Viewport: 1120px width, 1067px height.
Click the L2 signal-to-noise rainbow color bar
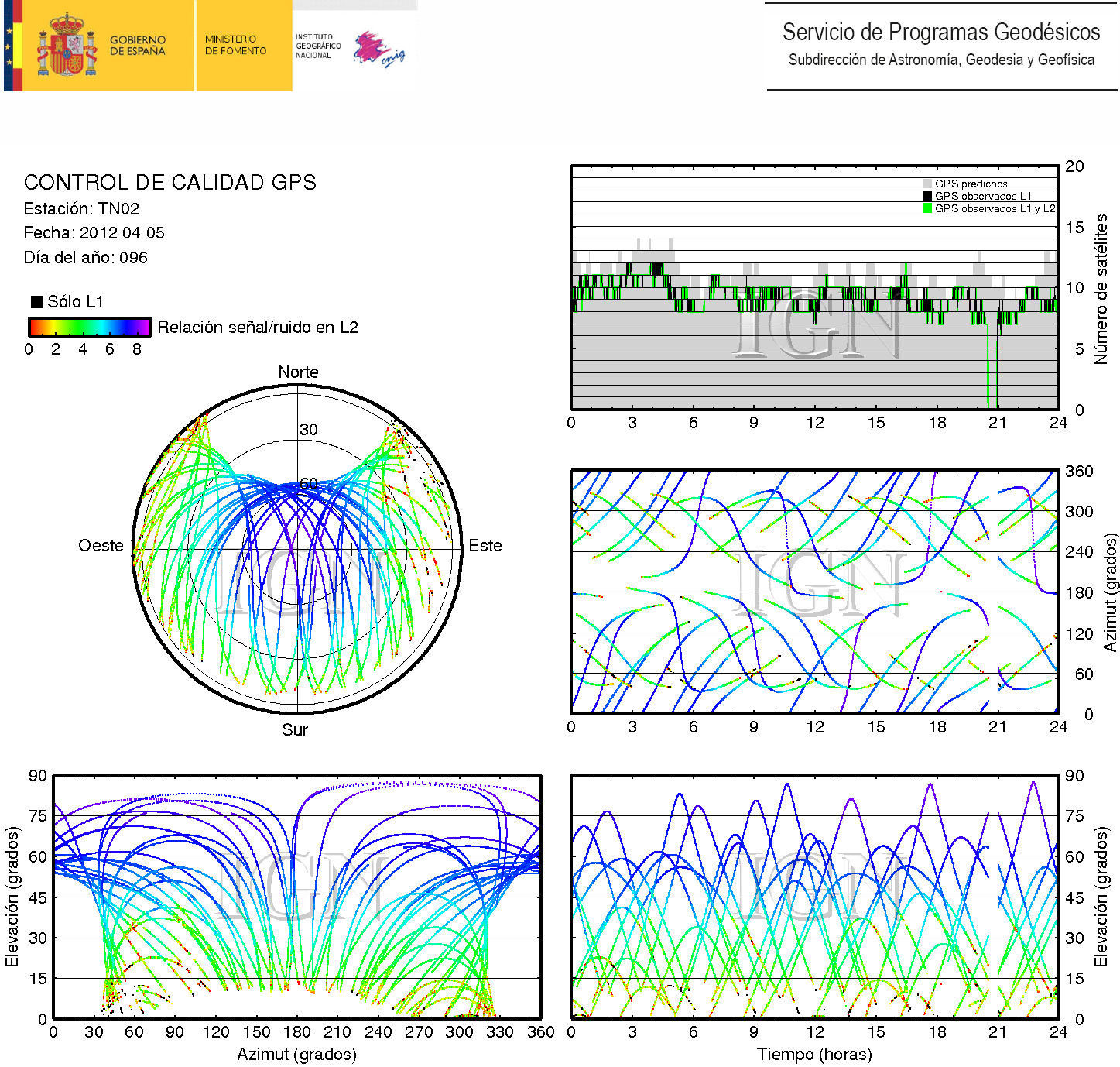coord(89,327)
